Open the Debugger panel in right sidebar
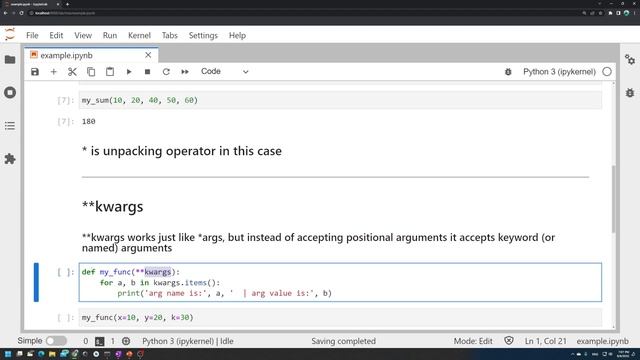The image size is (640, 360). 630,93
